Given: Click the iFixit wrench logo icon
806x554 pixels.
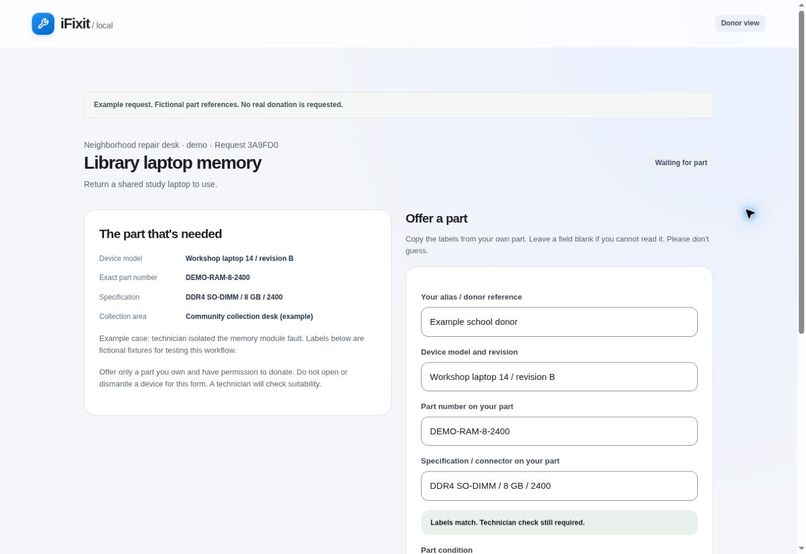Looking at the screenshot, I should pos(43,24).
